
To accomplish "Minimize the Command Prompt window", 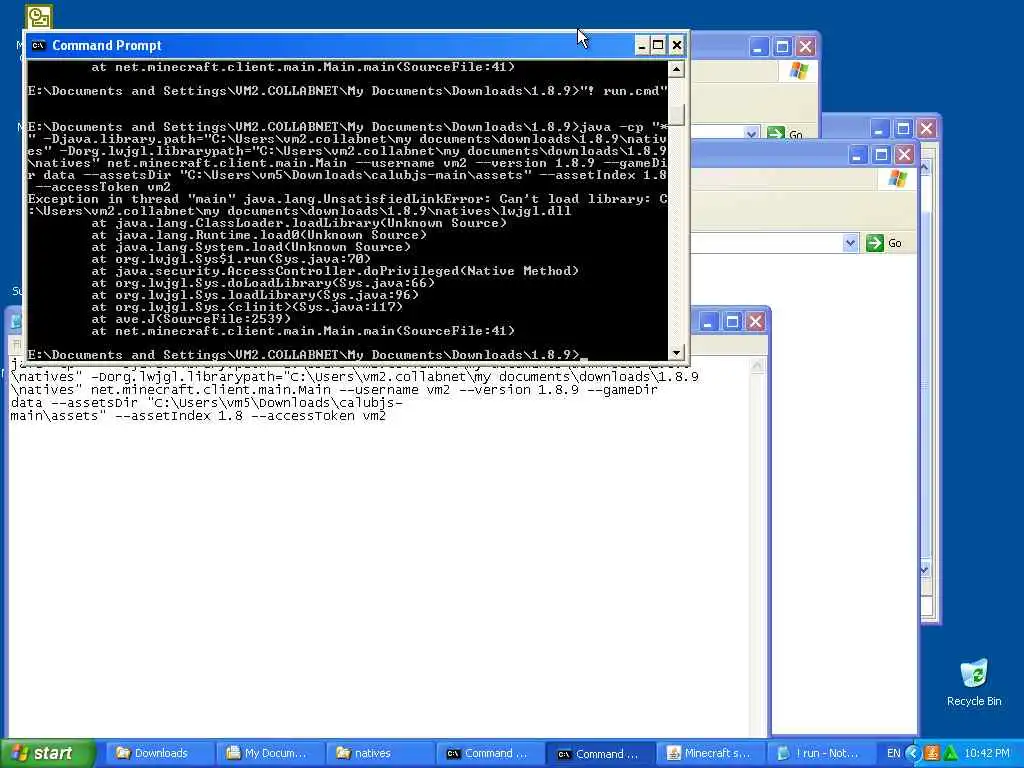I will point(642,46).
